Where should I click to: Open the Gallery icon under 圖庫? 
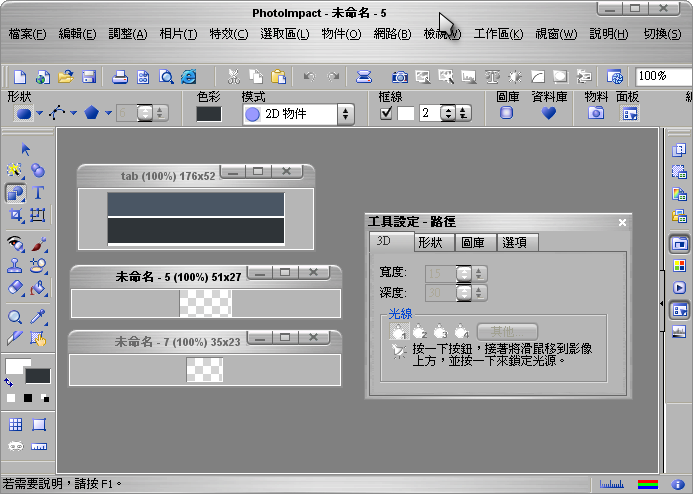point(506,113)
